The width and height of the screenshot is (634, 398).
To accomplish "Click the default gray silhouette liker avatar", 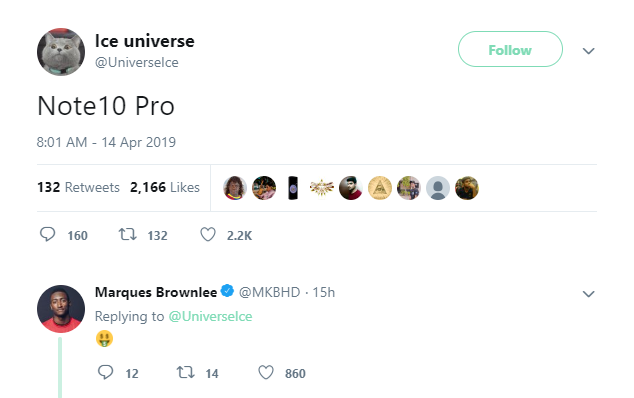I will (438, 188).
